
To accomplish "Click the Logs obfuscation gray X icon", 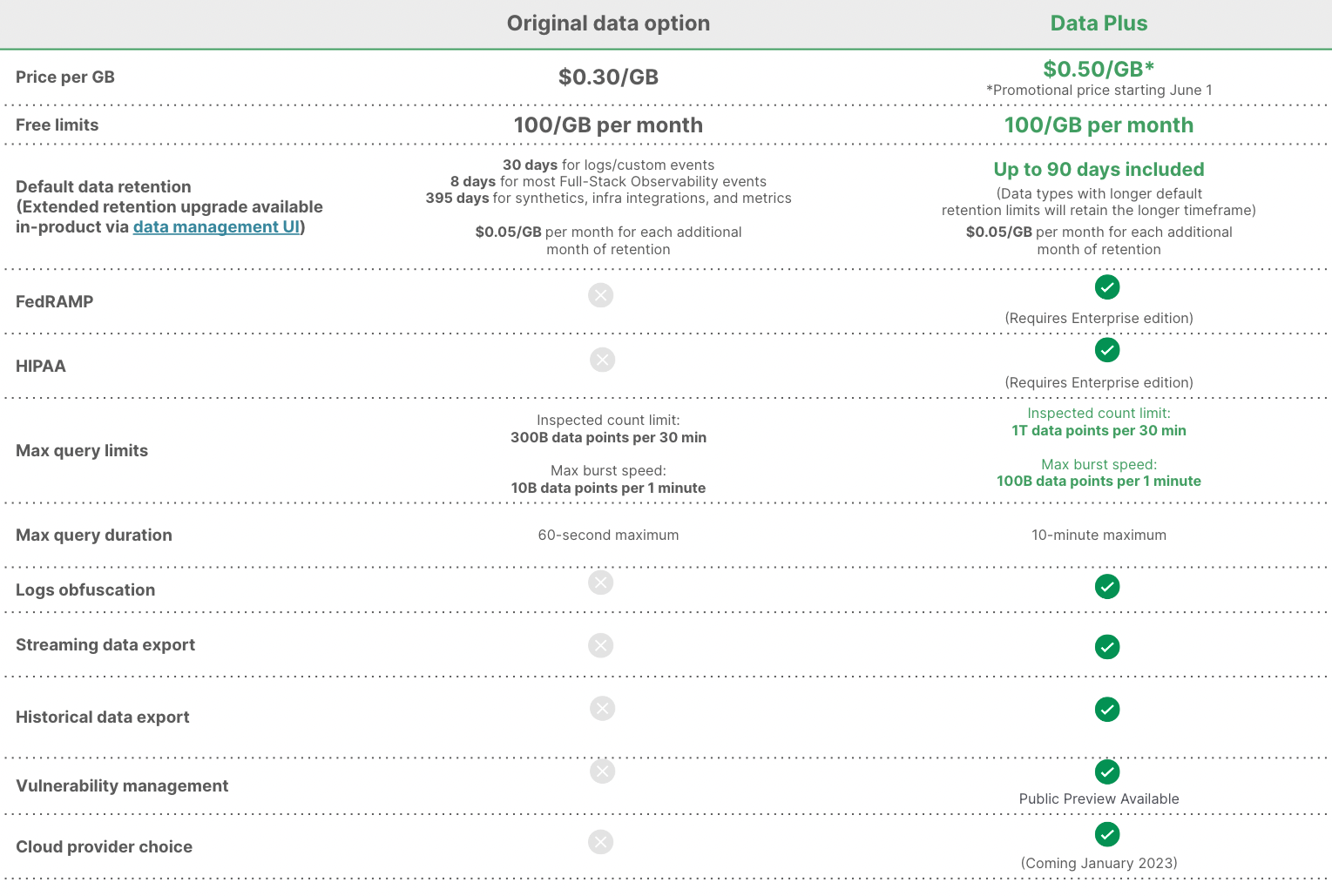I will click(x=600, y=583).
